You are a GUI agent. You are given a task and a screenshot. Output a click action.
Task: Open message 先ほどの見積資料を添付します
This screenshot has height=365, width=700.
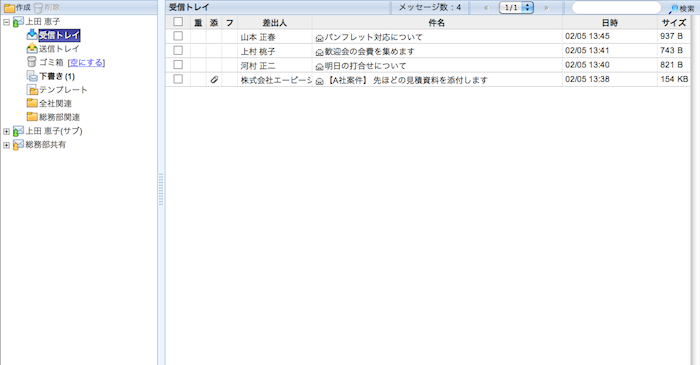tap(430, 80)
